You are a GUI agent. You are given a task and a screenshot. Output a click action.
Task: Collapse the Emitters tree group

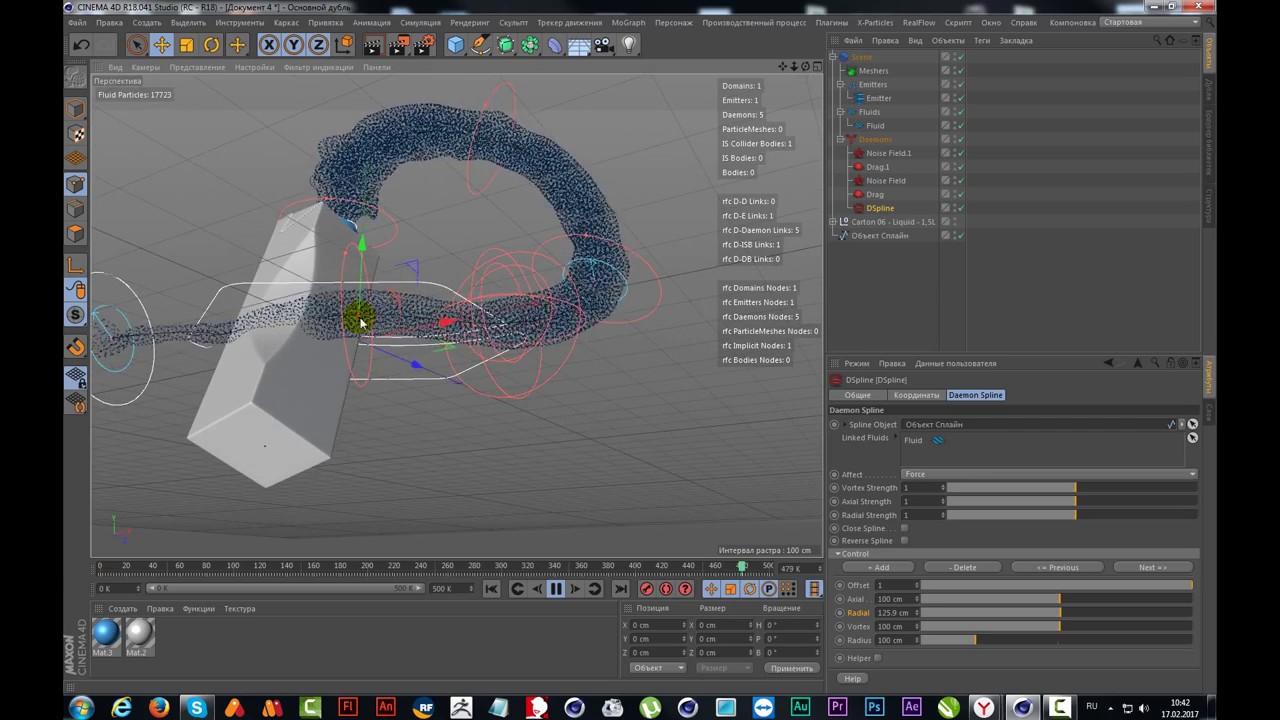[x=841, y=85]
